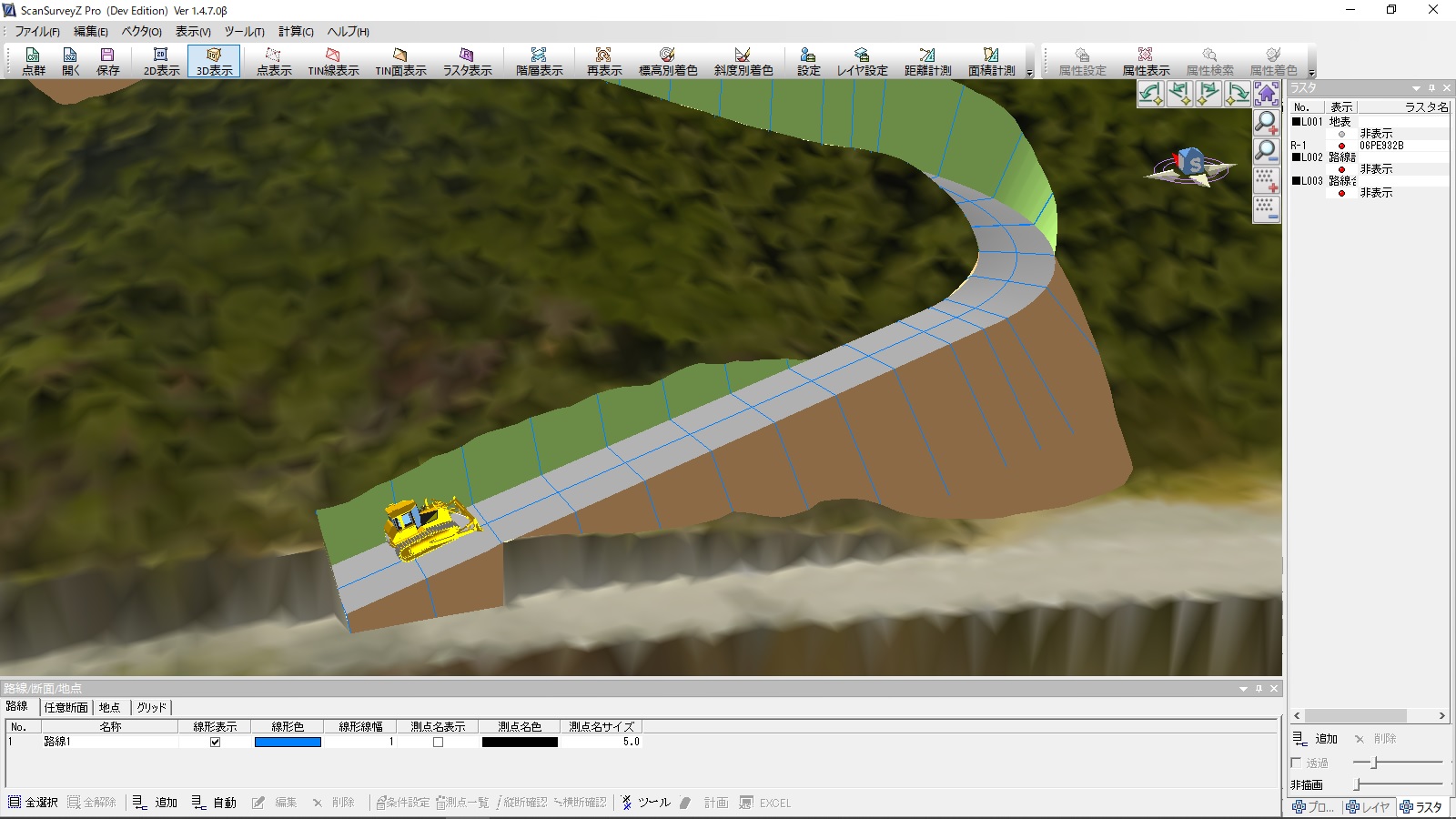Switch to 2D表示 view
Screen dimensions: 1456x819
point(161,61)
